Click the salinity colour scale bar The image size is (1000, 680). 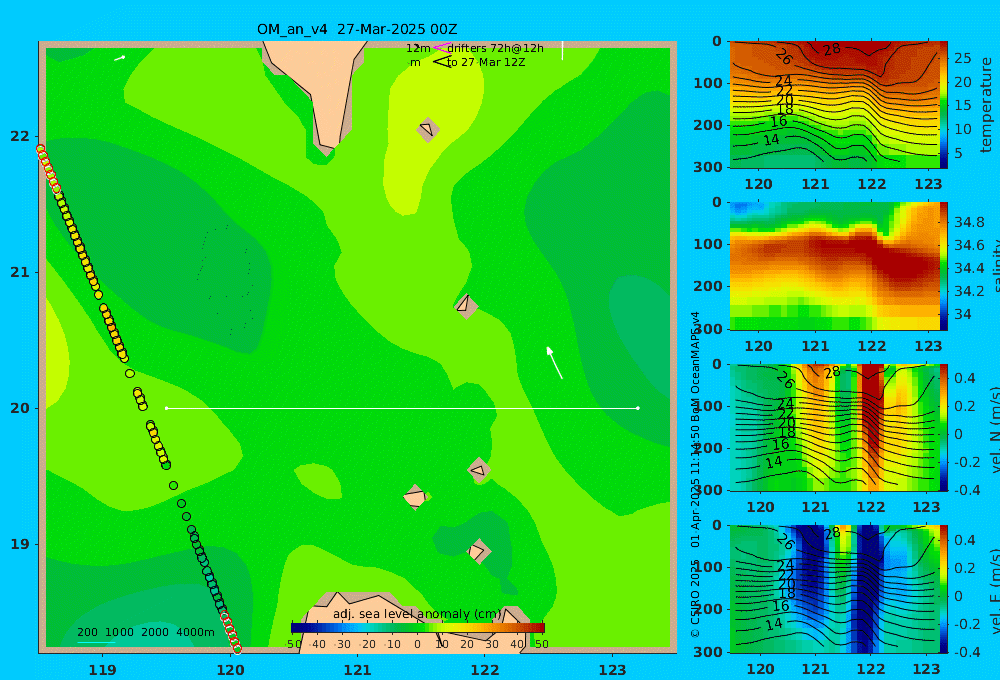944,266
